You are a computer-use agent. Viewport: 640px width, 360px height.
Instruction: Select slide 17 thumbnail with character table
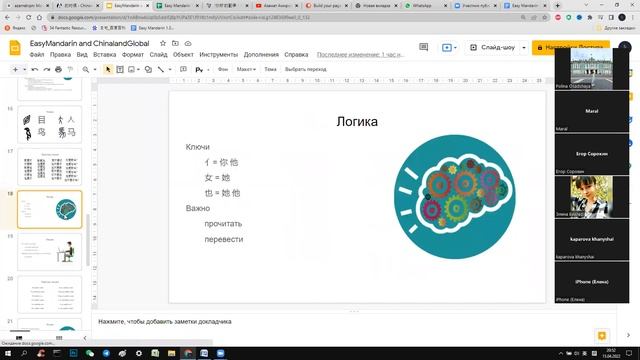49,167
